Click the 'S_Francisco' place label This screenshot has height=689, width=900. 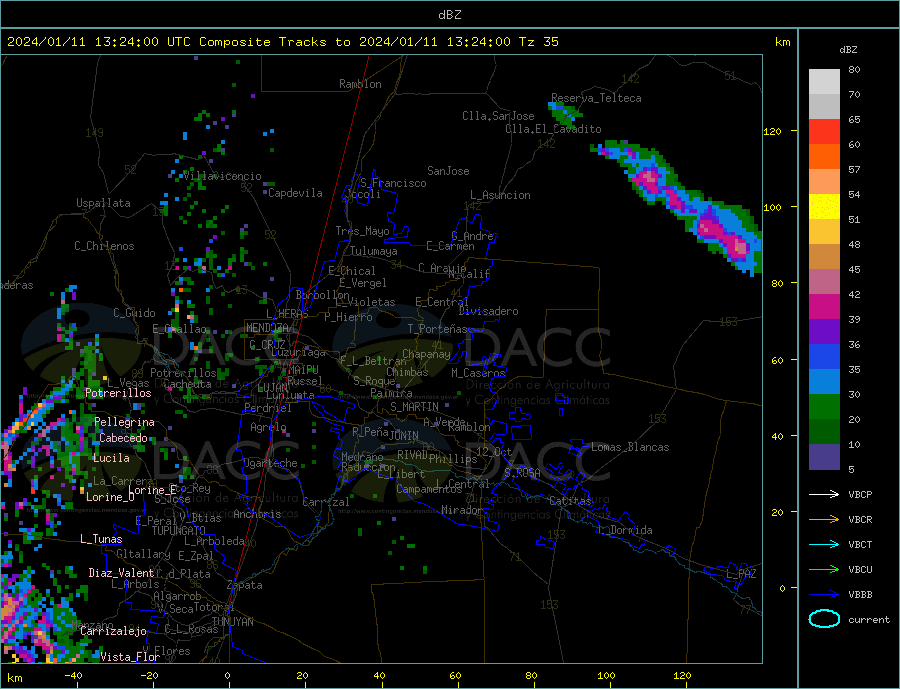click(393, 183)
